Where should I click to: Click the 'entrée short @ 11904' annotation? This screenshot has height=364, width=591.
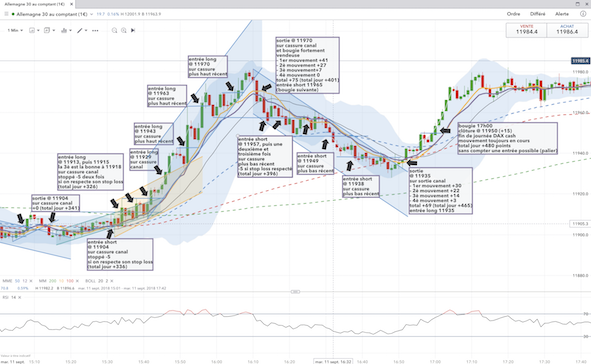[120, 254]
